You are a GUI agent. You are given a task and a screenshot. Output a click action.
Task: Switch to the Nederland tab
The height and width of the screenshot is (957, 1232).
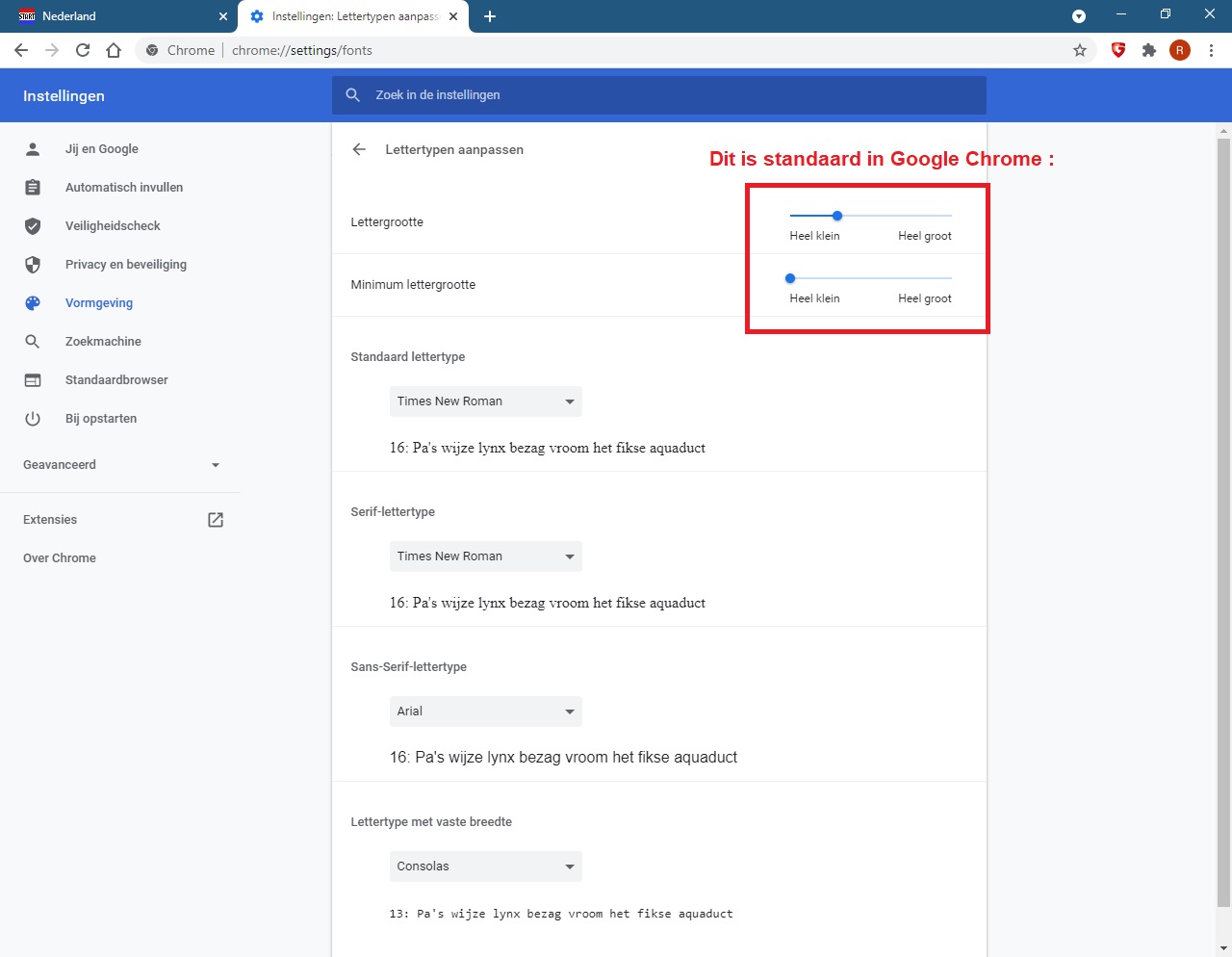(x=119, y=16)
